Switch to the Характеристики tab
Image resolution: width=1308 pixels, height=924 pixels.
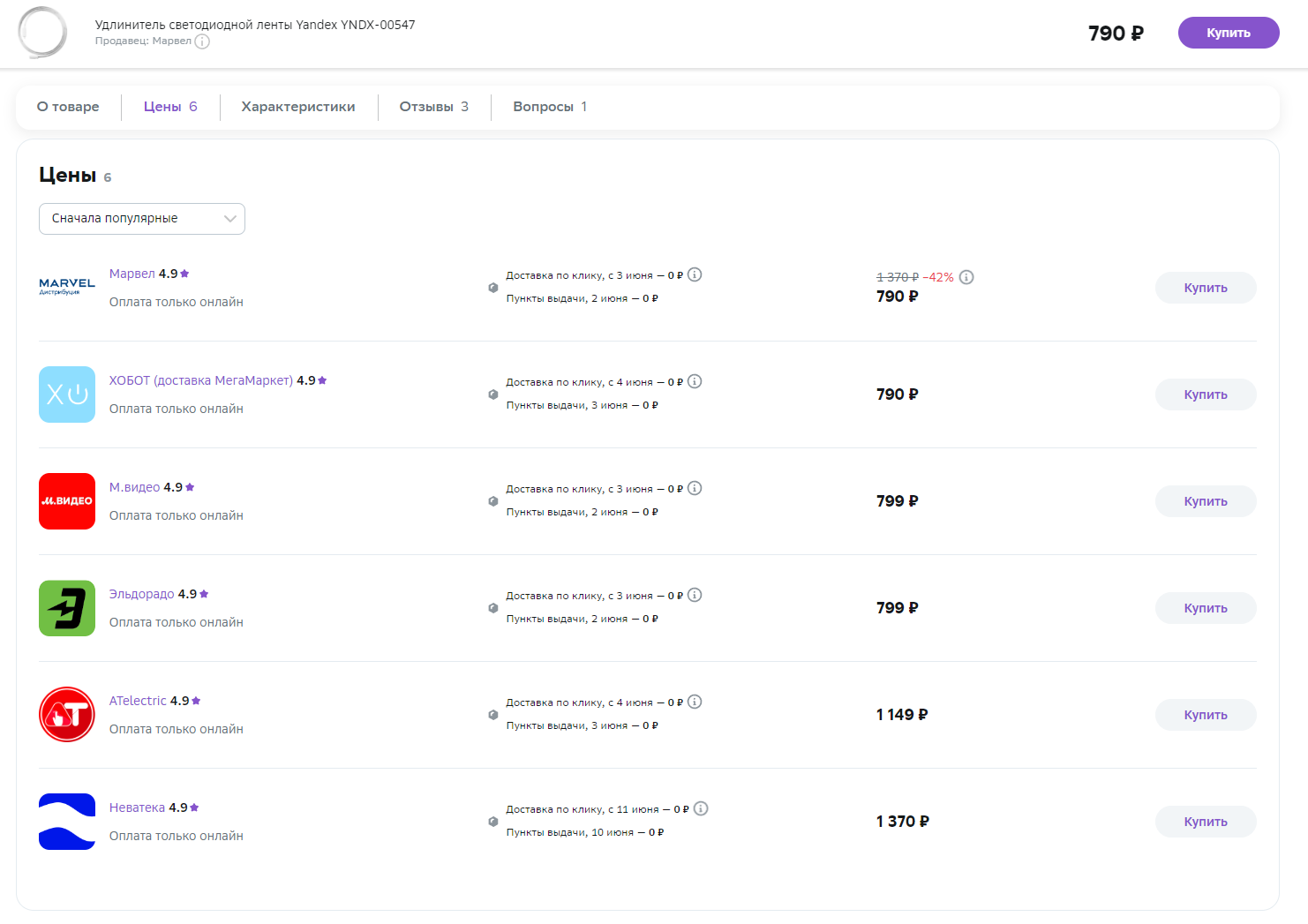click(298, 107)
